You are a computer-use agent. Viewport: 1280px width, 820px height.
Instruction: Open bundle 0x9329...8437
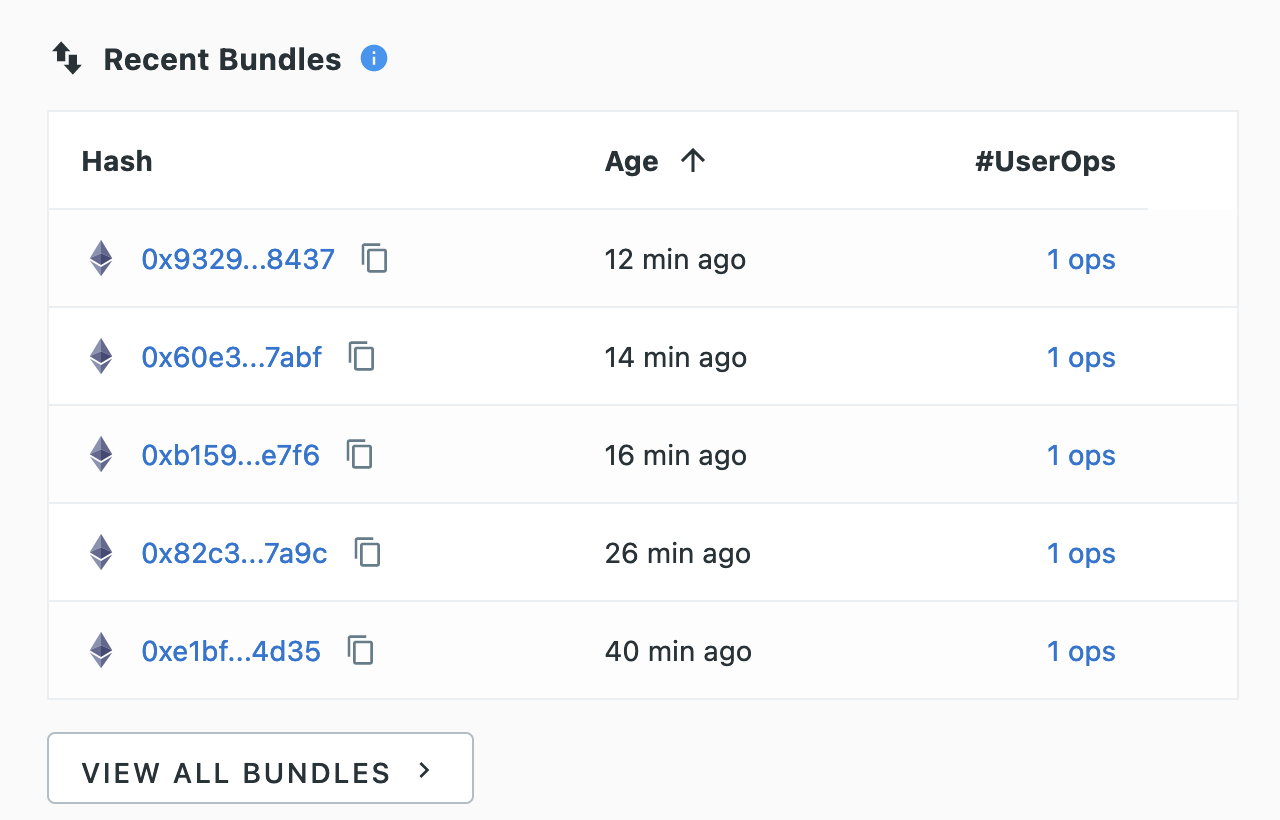click(x=237, y=258)
